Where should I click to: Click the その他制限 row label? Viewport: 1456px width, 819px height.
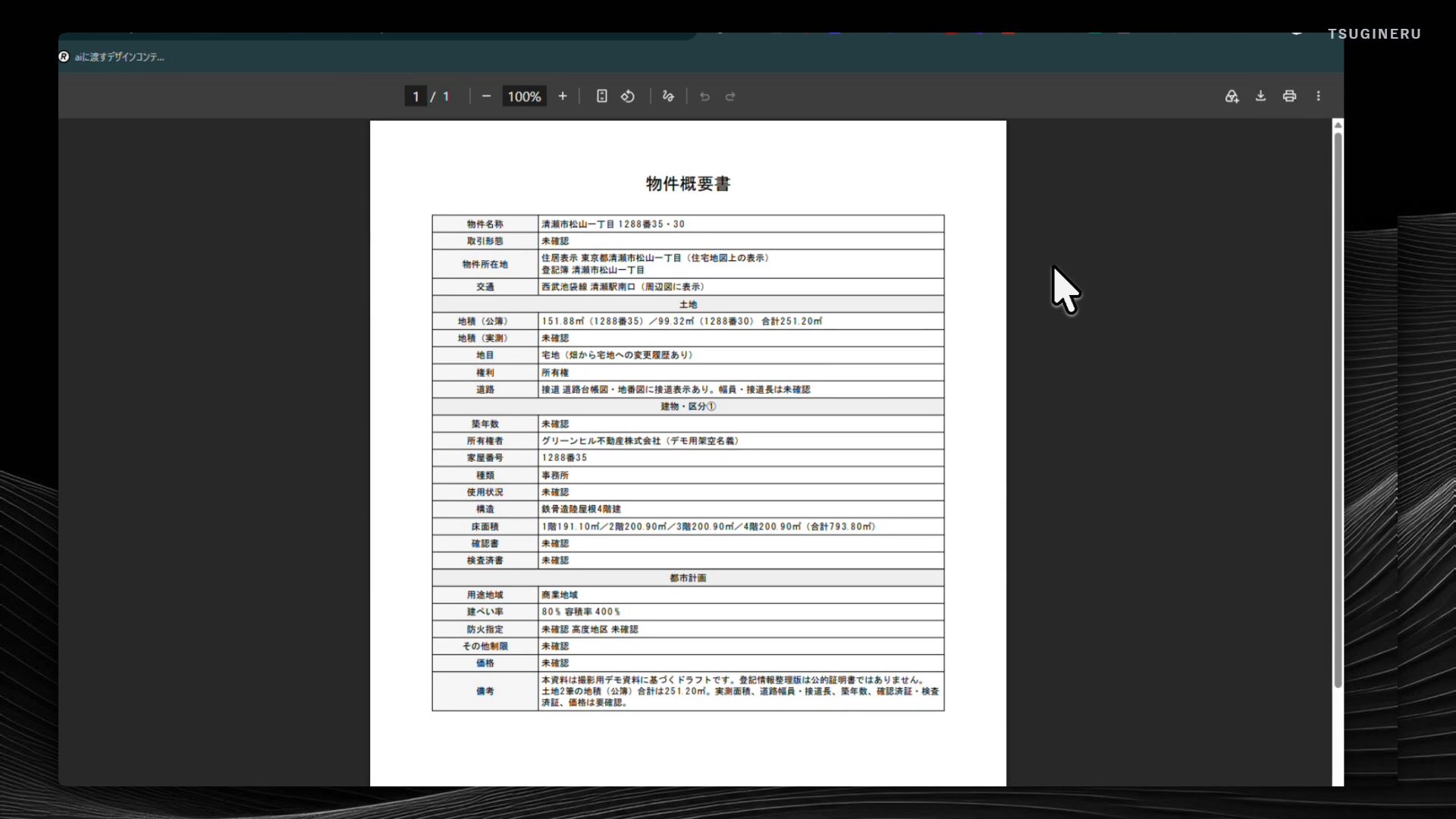(485, 647)
